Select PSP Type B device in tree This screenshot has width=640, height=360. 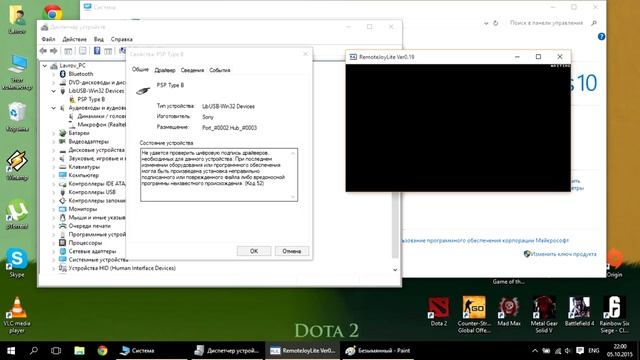[91, 99]
